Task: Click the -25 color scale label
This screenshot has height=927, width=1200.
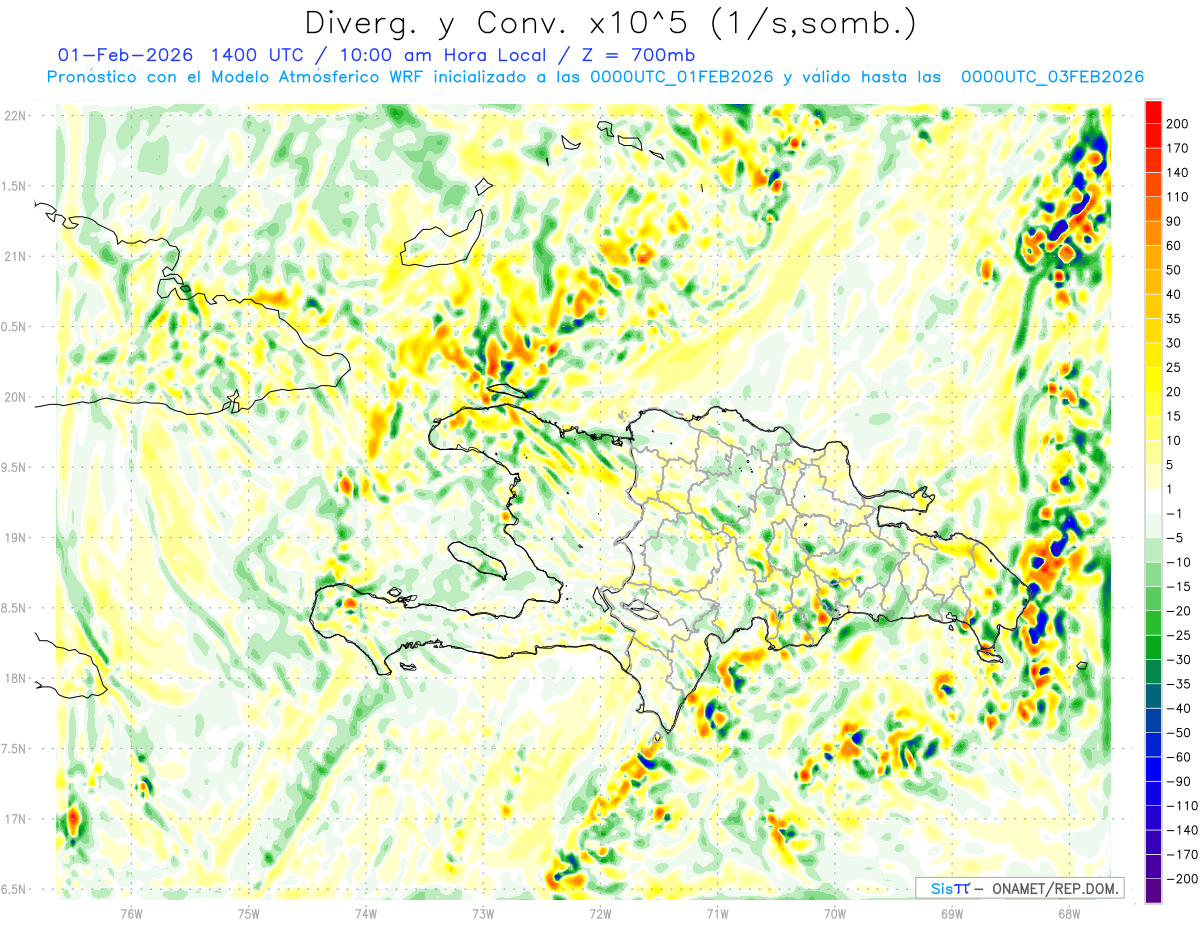Action: click(1179, 636)
